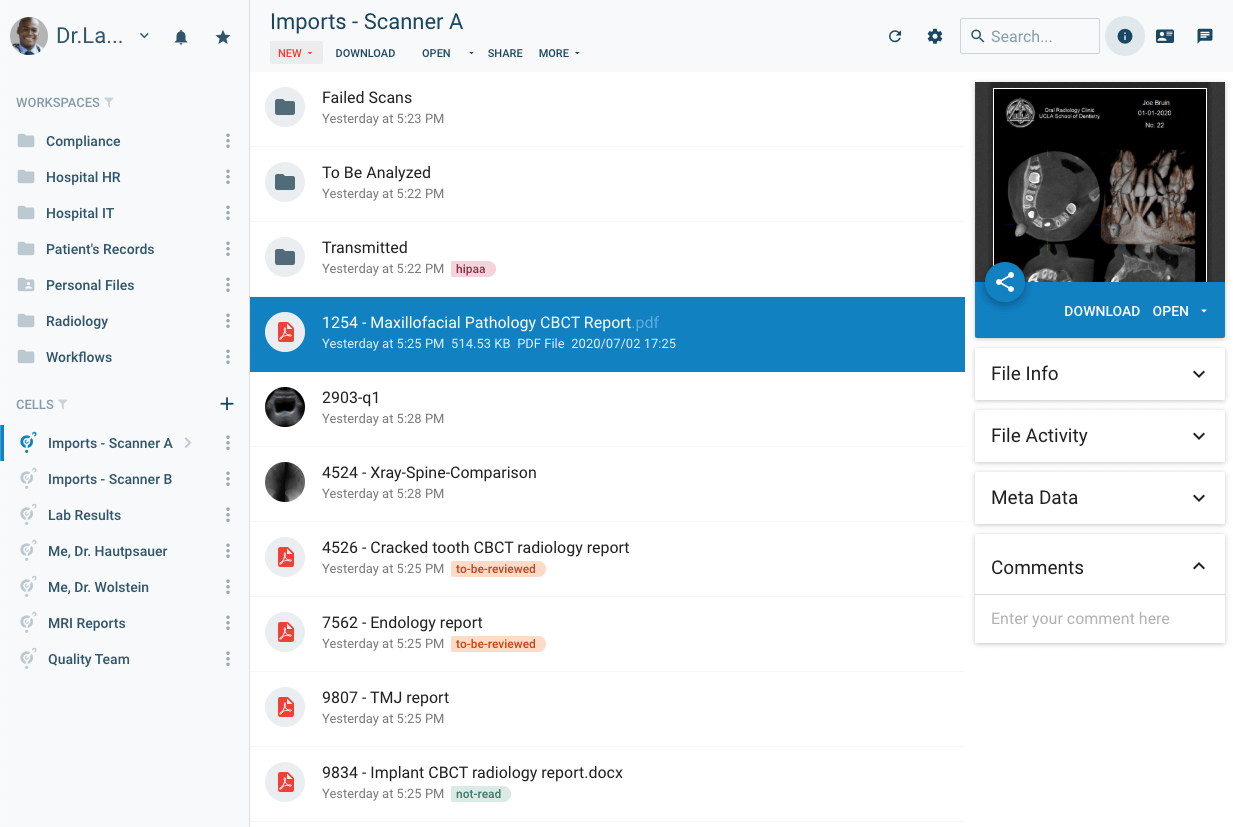Select the Hospital IT workspace

[80, 213]
